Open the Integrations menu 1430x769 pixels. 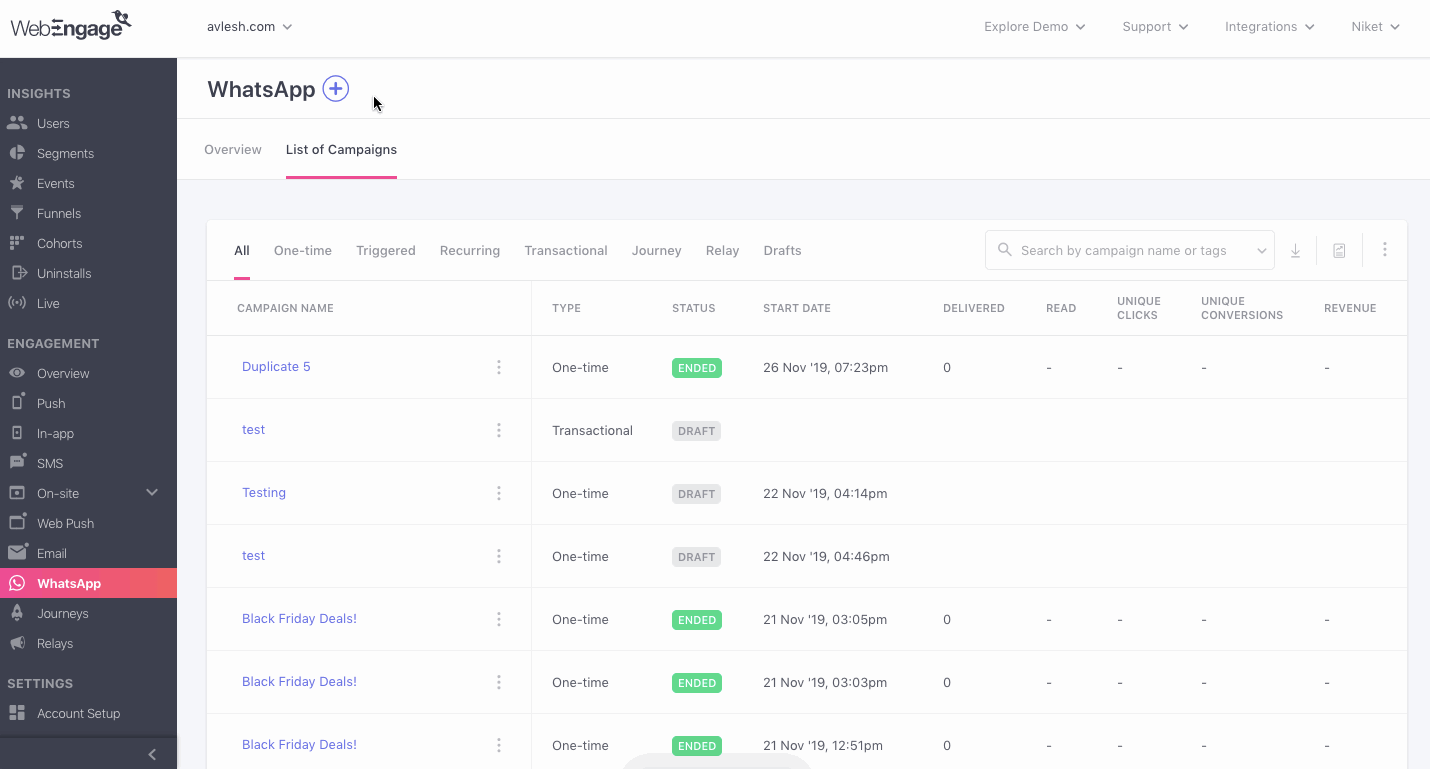pos(1269,27)
